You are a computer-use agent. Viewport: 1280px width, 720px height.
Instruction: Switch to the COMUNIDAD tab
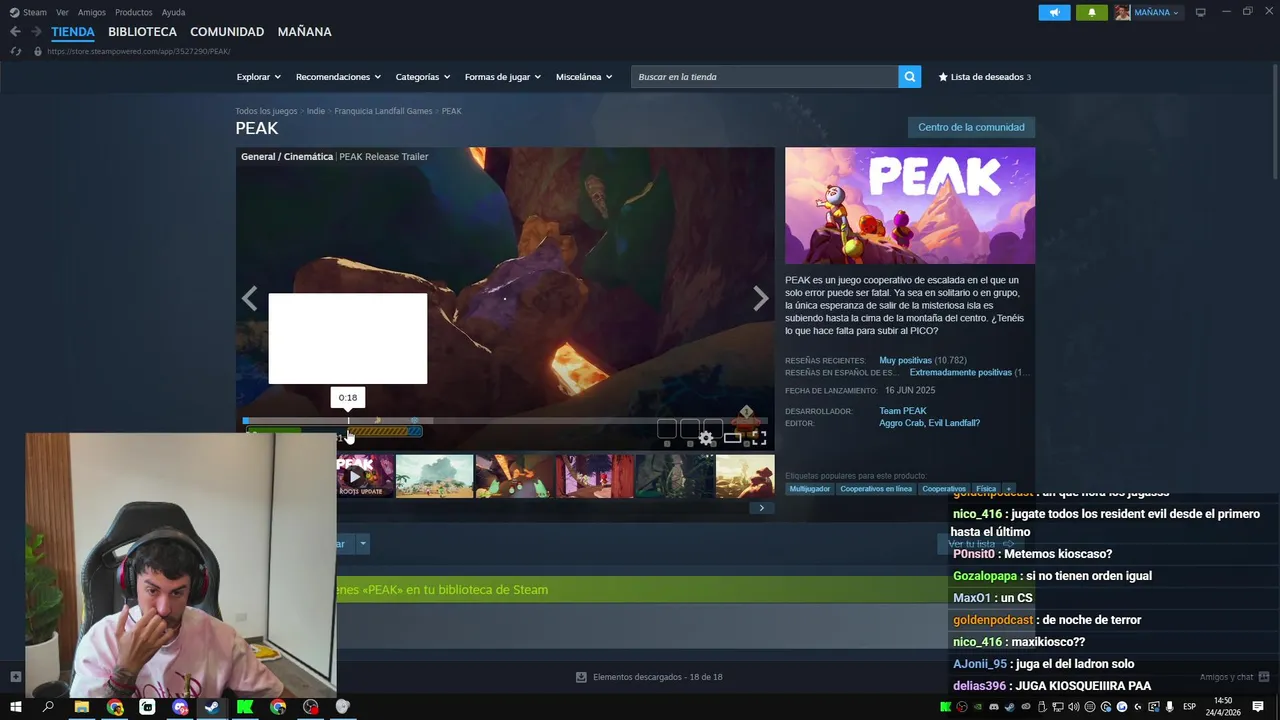pyautogui.click(x=227, y=32)
